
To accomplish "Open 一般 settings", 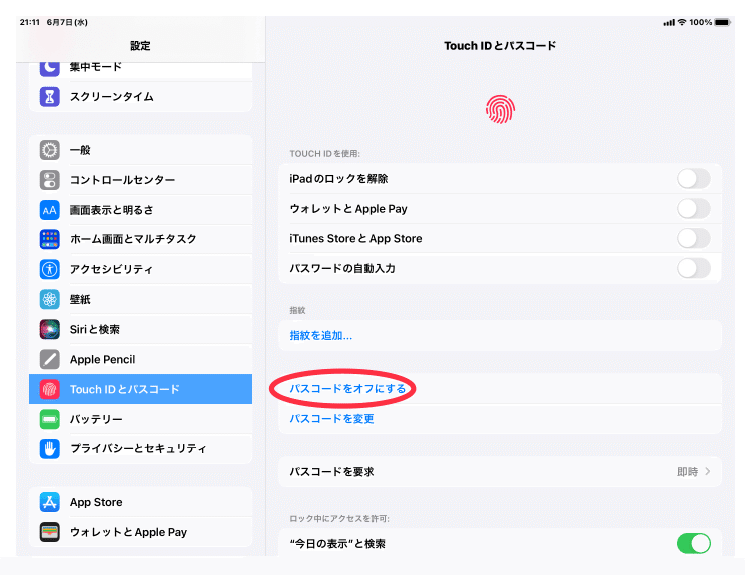I will (x=141, y=150).
